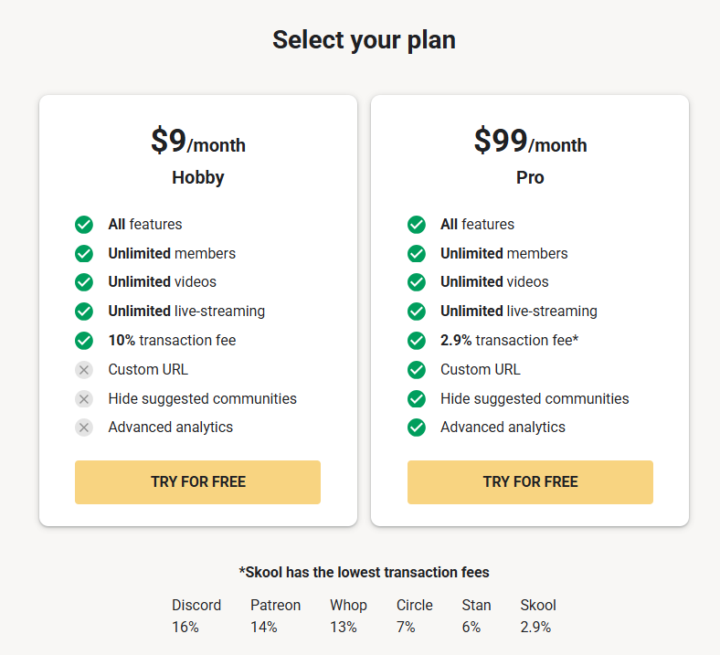Click gray X next to Hobby Hide suggested communities
The height and width of the screenshot is (655, 720).
pos(84,399)
